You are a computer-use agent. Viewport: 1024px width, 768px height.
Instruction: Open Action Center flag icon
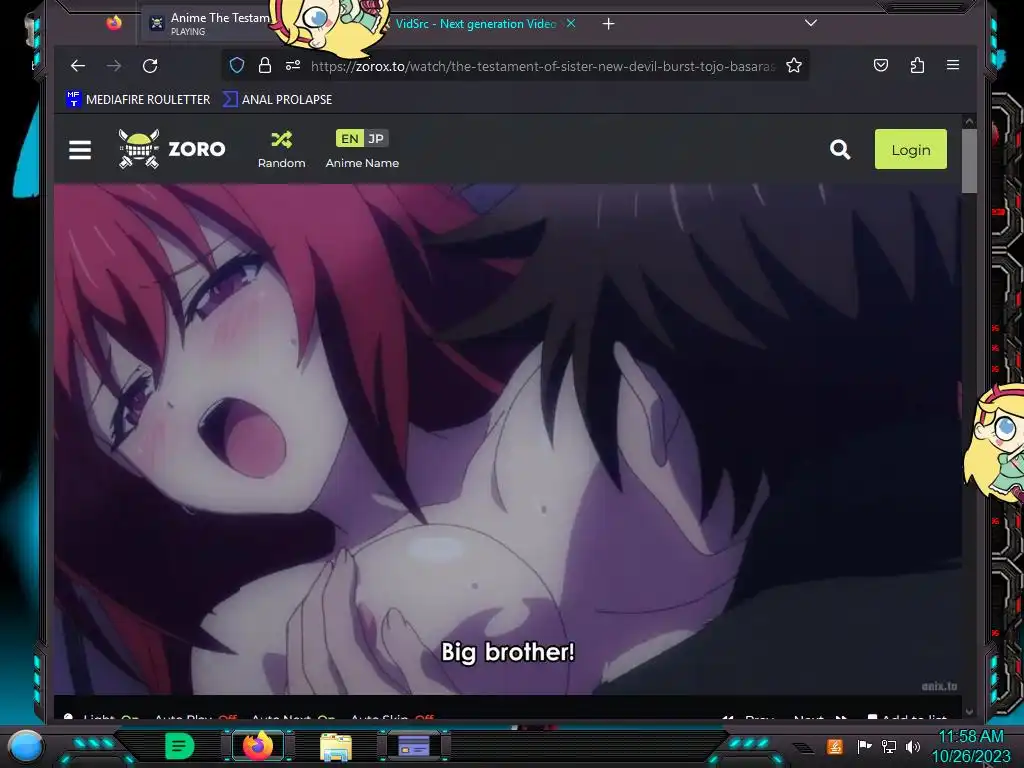(x=864, y=746)
